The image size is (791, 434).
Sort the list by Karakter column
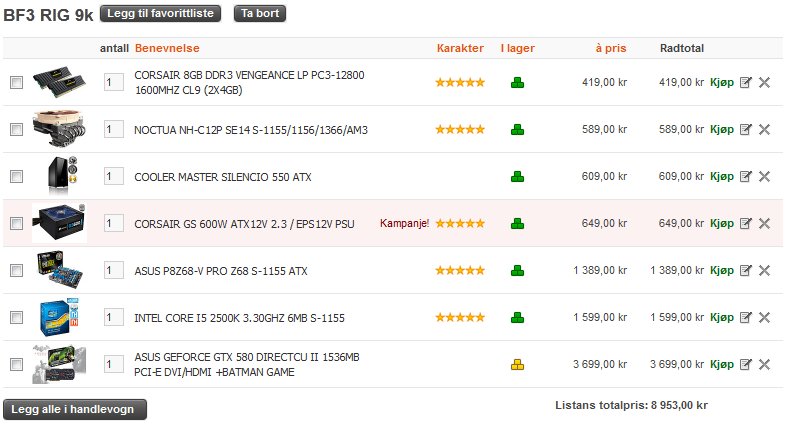point(460,48)
